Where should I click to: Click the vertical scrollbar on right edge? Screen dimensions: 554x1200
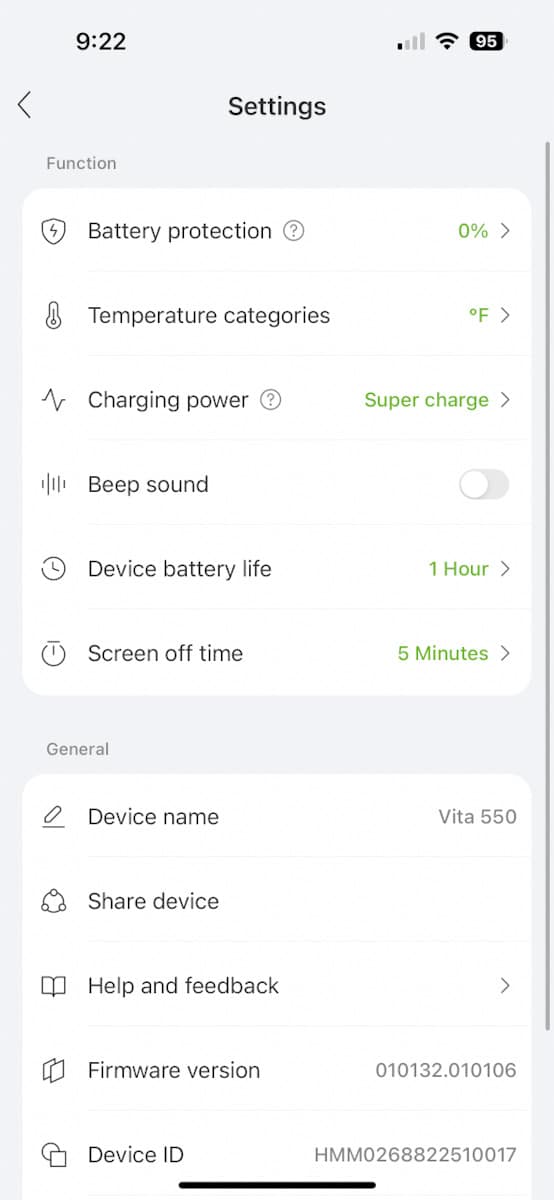pyautogui.click(x=547, y=585)
